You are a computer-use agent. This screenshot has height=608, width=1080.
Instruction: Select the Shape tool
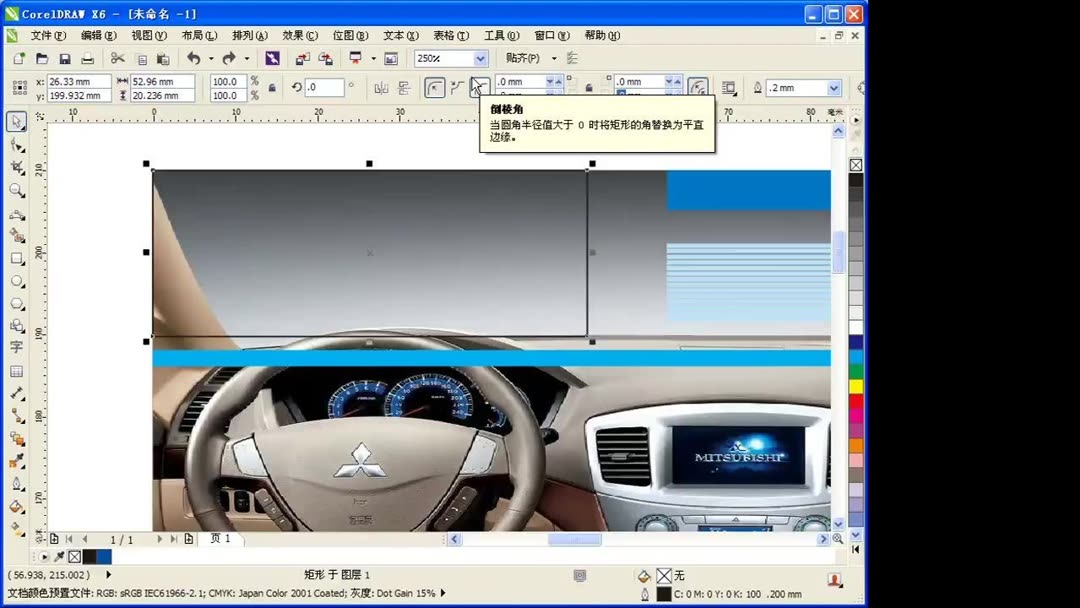click(x=16, y=146)
